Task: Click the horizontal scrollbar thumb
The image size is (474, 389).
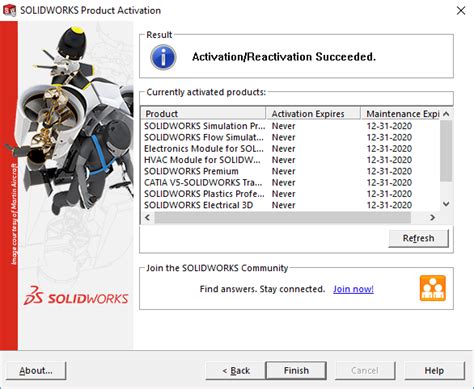Action: click(283, 217)
